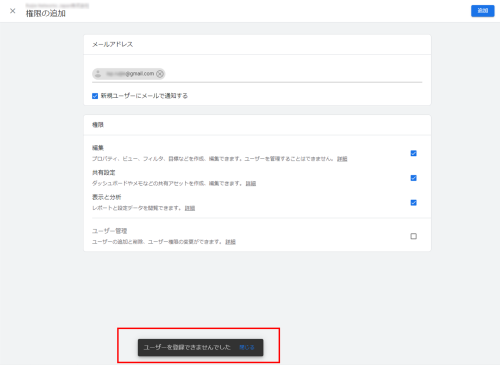Open 詳細 link in 編集 description
The image size is (500, 365).
pyautogui.click(x=342, y=159)
